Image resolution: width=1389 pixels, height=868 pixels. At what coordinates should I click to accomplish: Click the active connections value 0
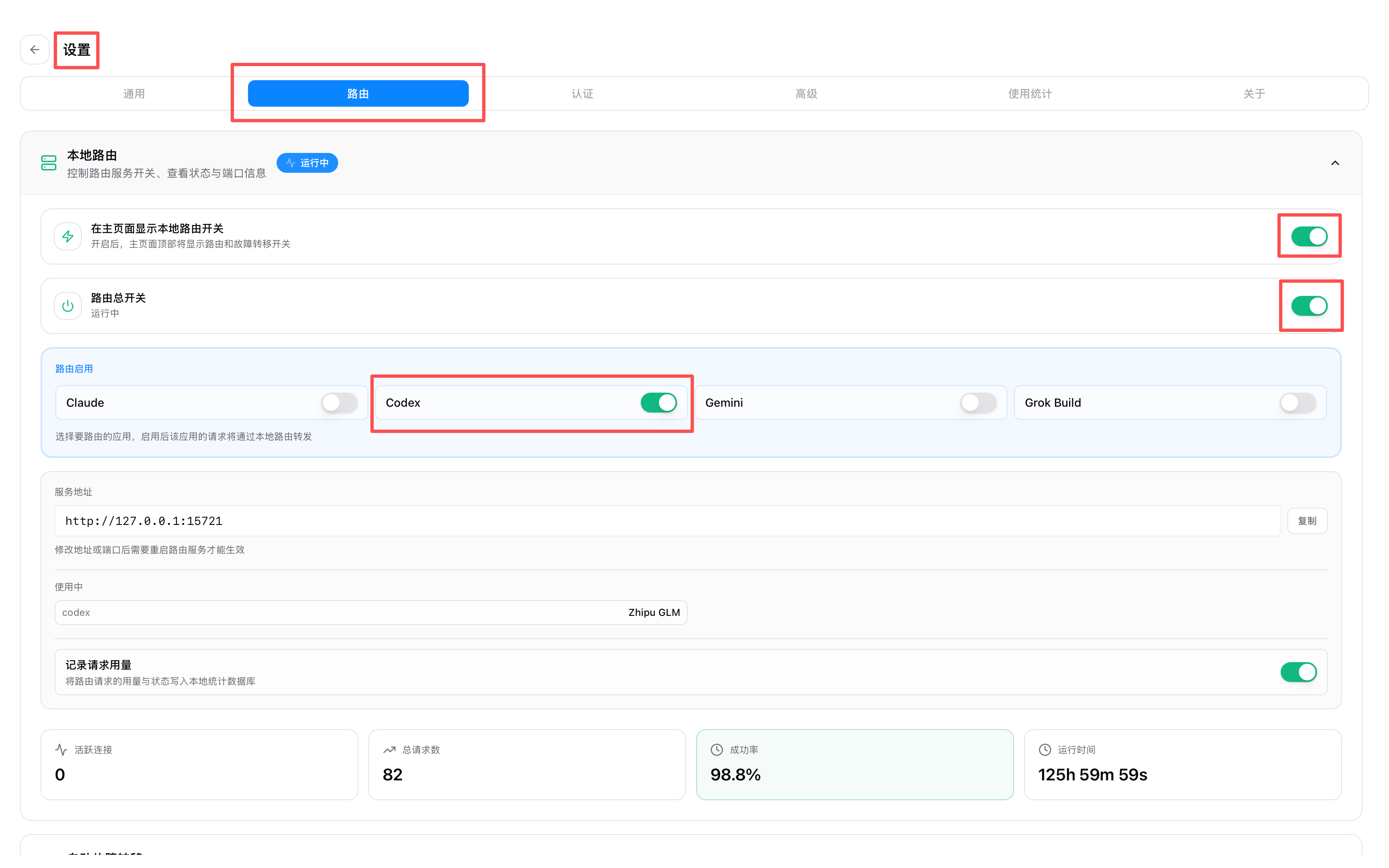click(x=60, y=775)
